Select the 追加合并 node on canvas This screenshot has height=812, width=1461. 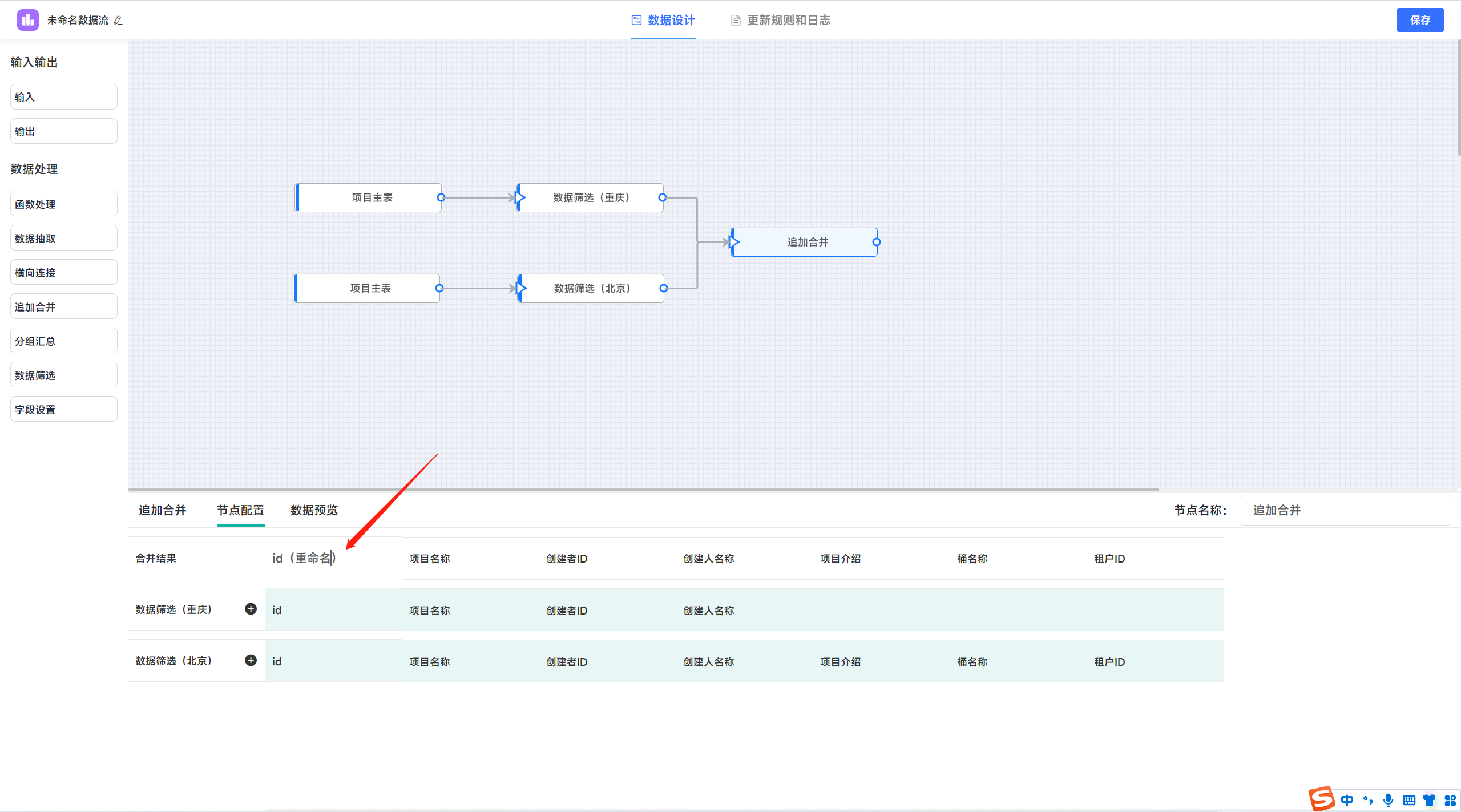tap(804, 242)
